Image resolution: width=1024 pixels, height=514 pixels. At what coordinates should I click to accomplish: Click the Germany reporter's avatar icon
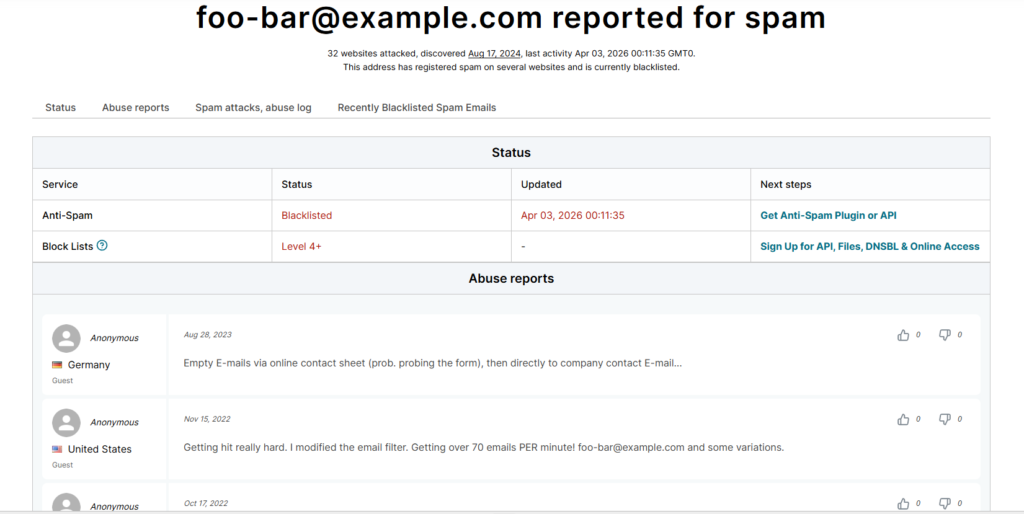(66, 338)
